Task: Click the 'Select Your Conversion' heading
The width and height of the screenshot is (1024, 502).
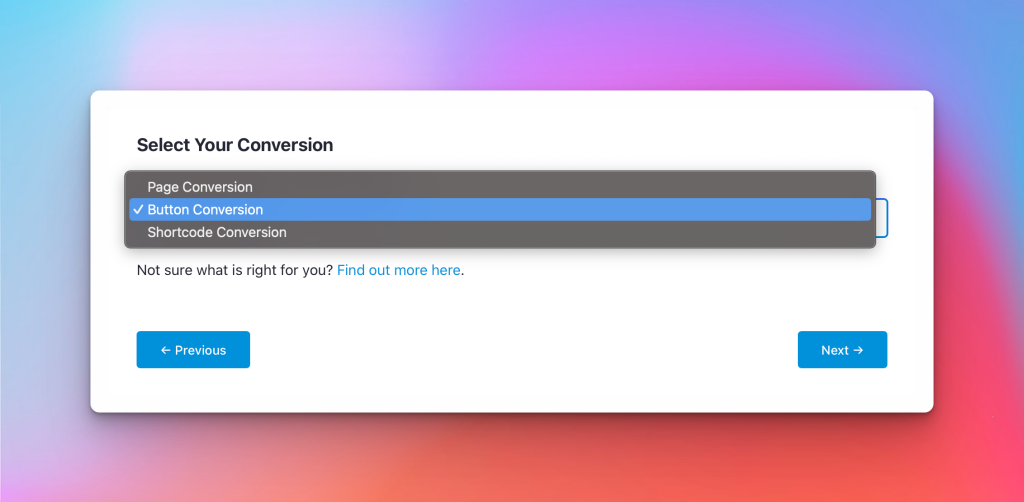Action: click(x=235, y=145)
